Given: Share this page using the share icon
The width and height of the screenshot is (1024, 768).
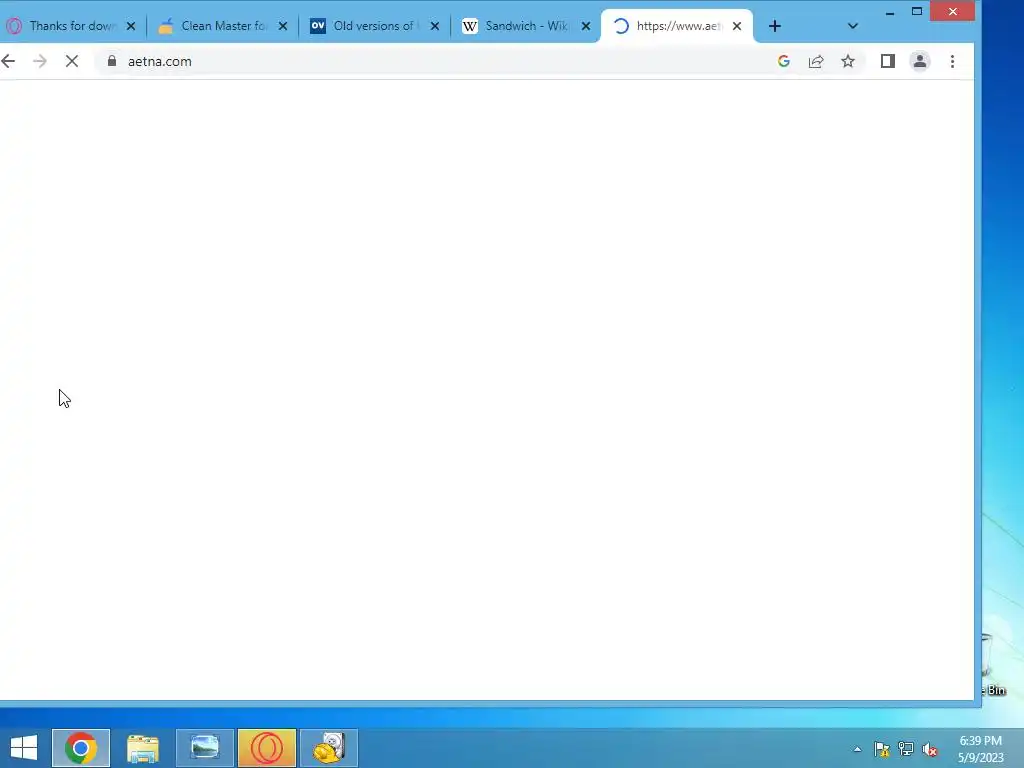Looking at the screenshot, I should pyautogui.click(x=816, y=61).
